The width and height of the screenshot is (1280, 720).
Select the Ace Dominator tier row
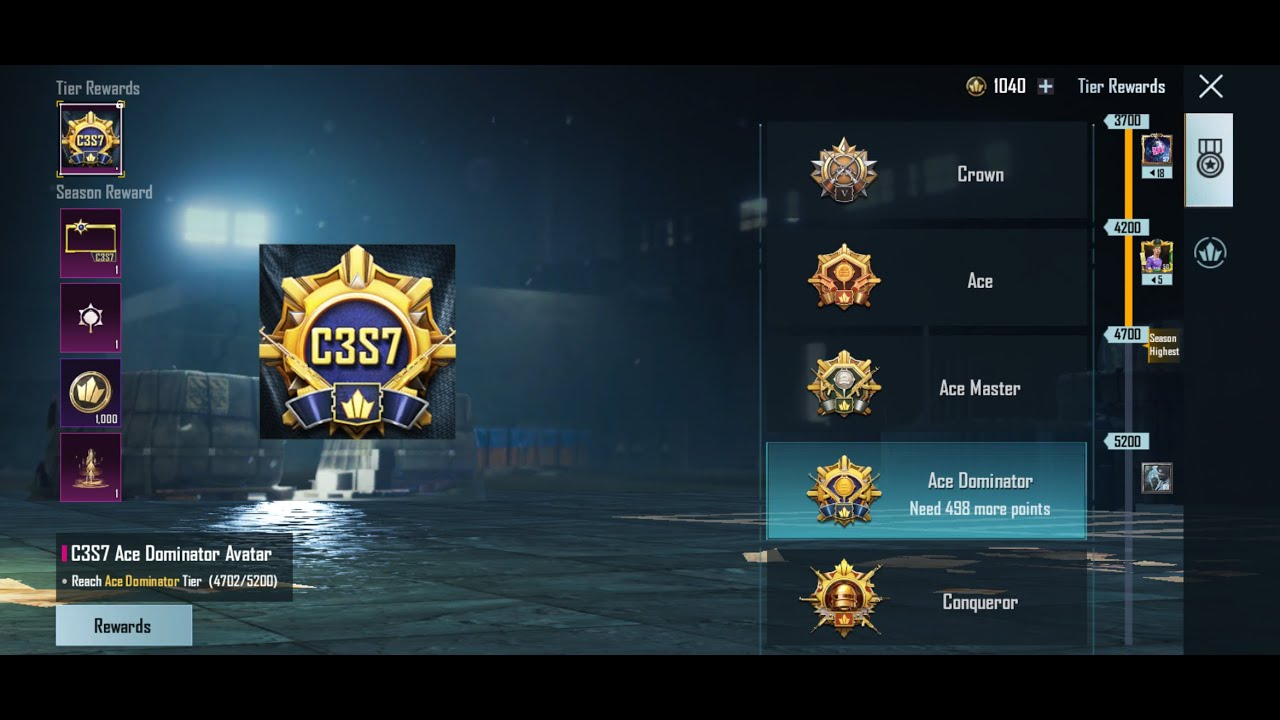(926, 491)
